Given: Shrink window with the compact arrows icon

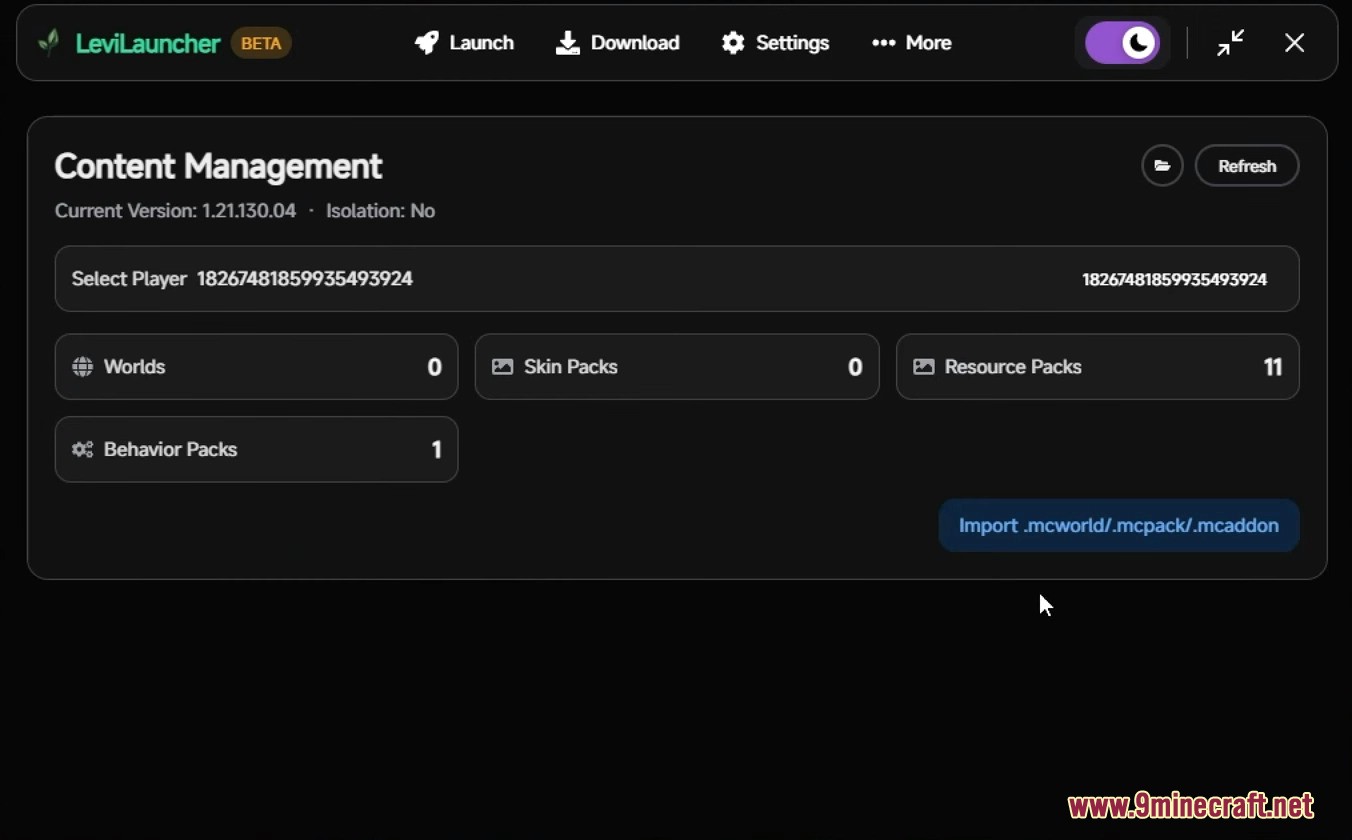Looking at the screenshot, I should (x=1230, y=43).
